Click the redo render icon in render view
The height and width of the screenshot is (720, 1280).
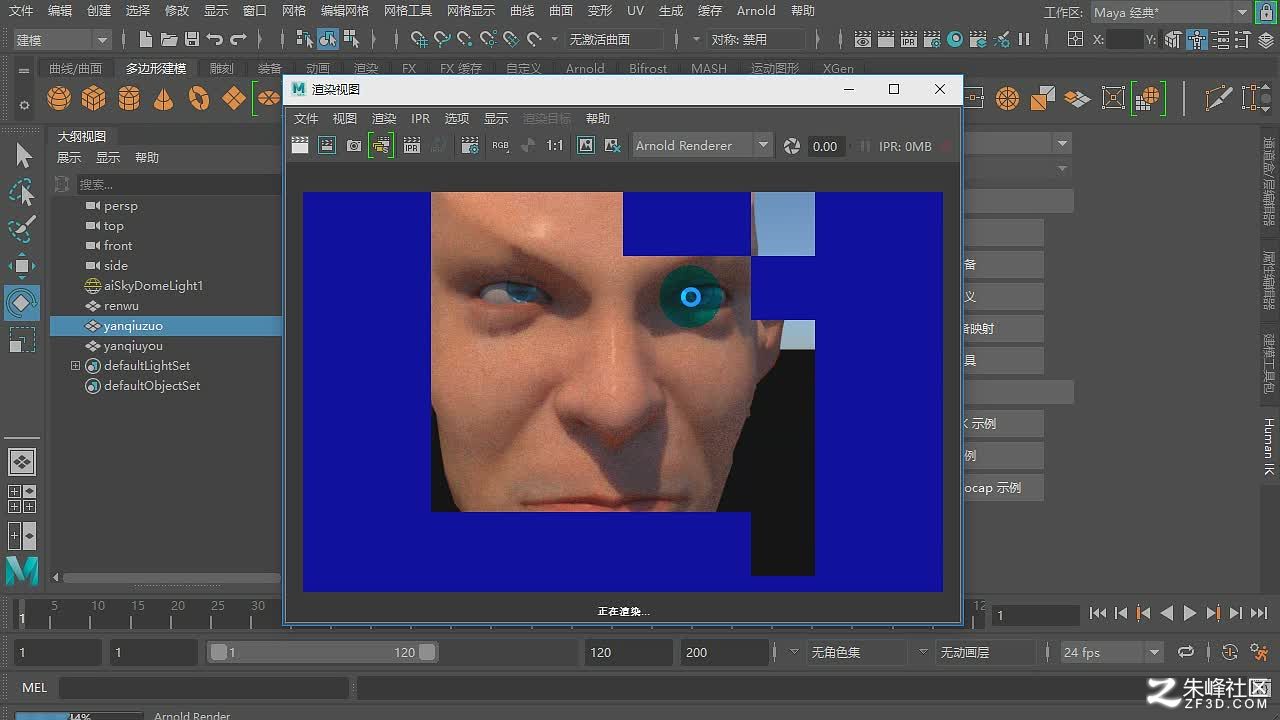(x=299, y=146)
